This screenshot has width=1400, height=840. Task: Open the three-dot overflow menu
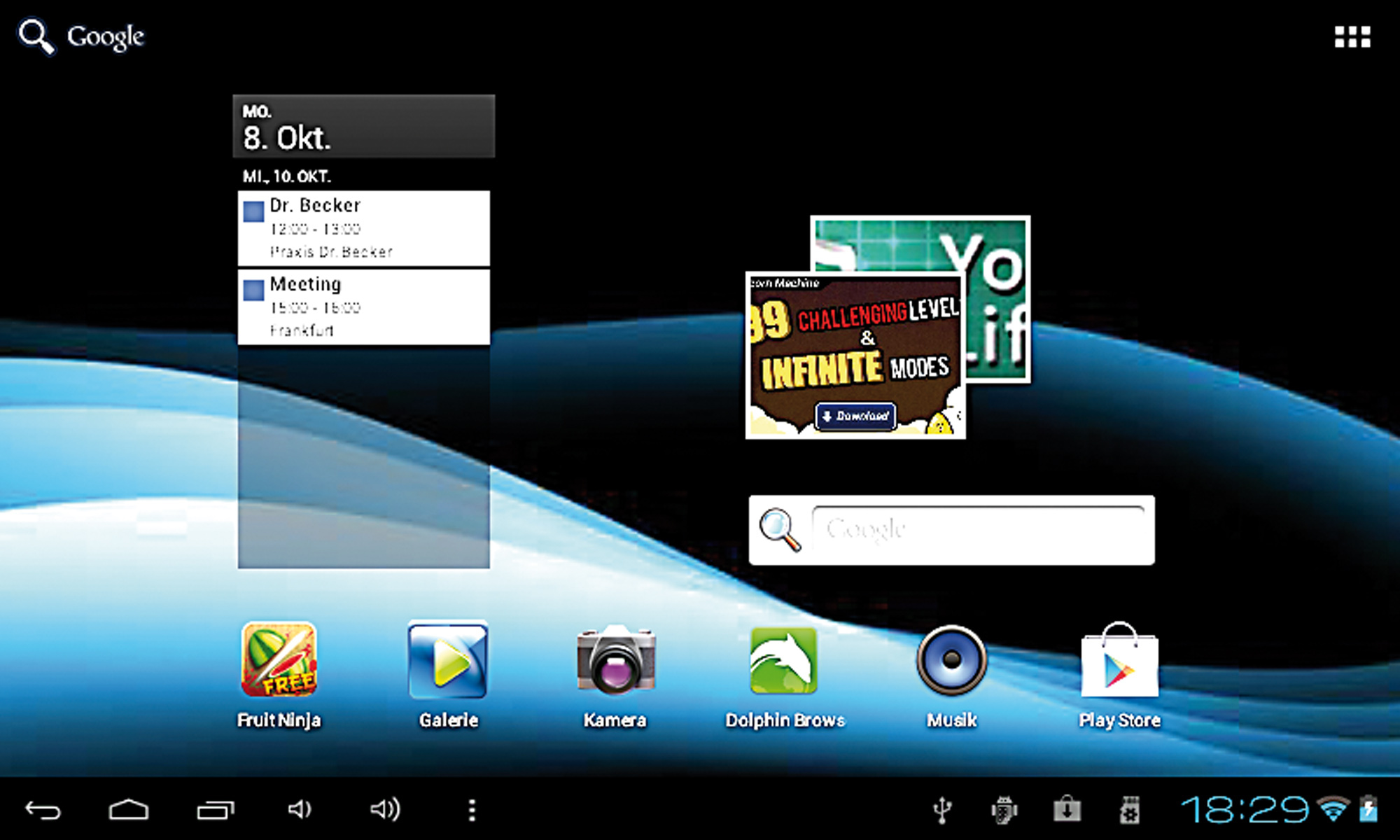[472, 810]
